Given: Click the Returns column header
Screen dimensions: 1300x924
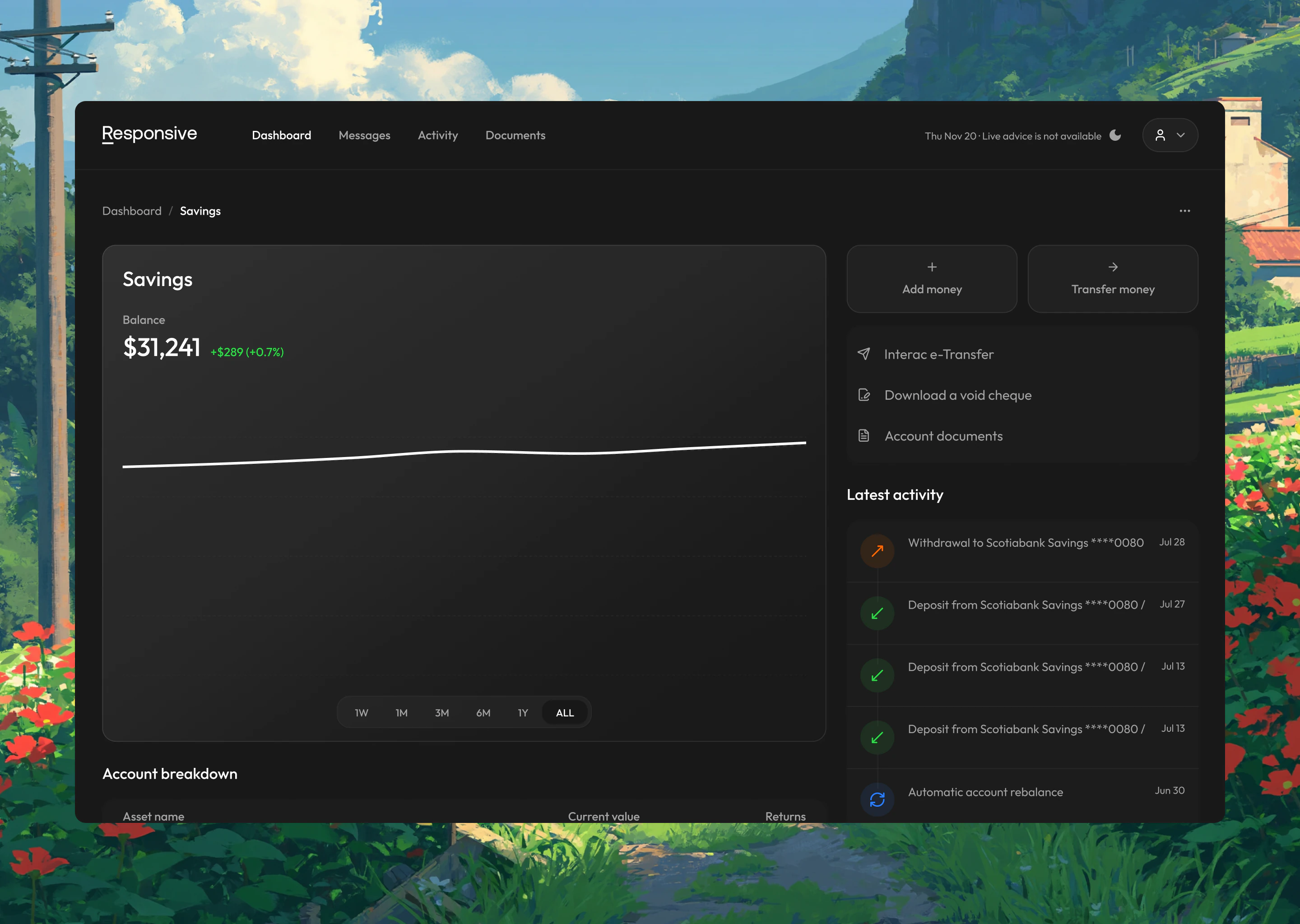Looking at the screenshot, I should click(785, 817).
